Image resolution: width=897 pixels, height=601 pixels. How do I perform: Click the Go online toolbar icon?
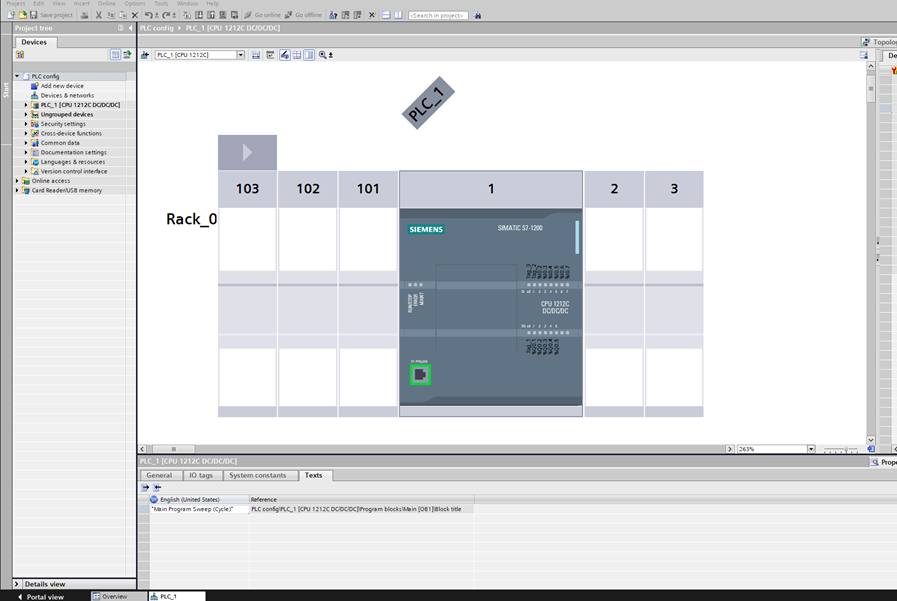[x=263, y=15]
